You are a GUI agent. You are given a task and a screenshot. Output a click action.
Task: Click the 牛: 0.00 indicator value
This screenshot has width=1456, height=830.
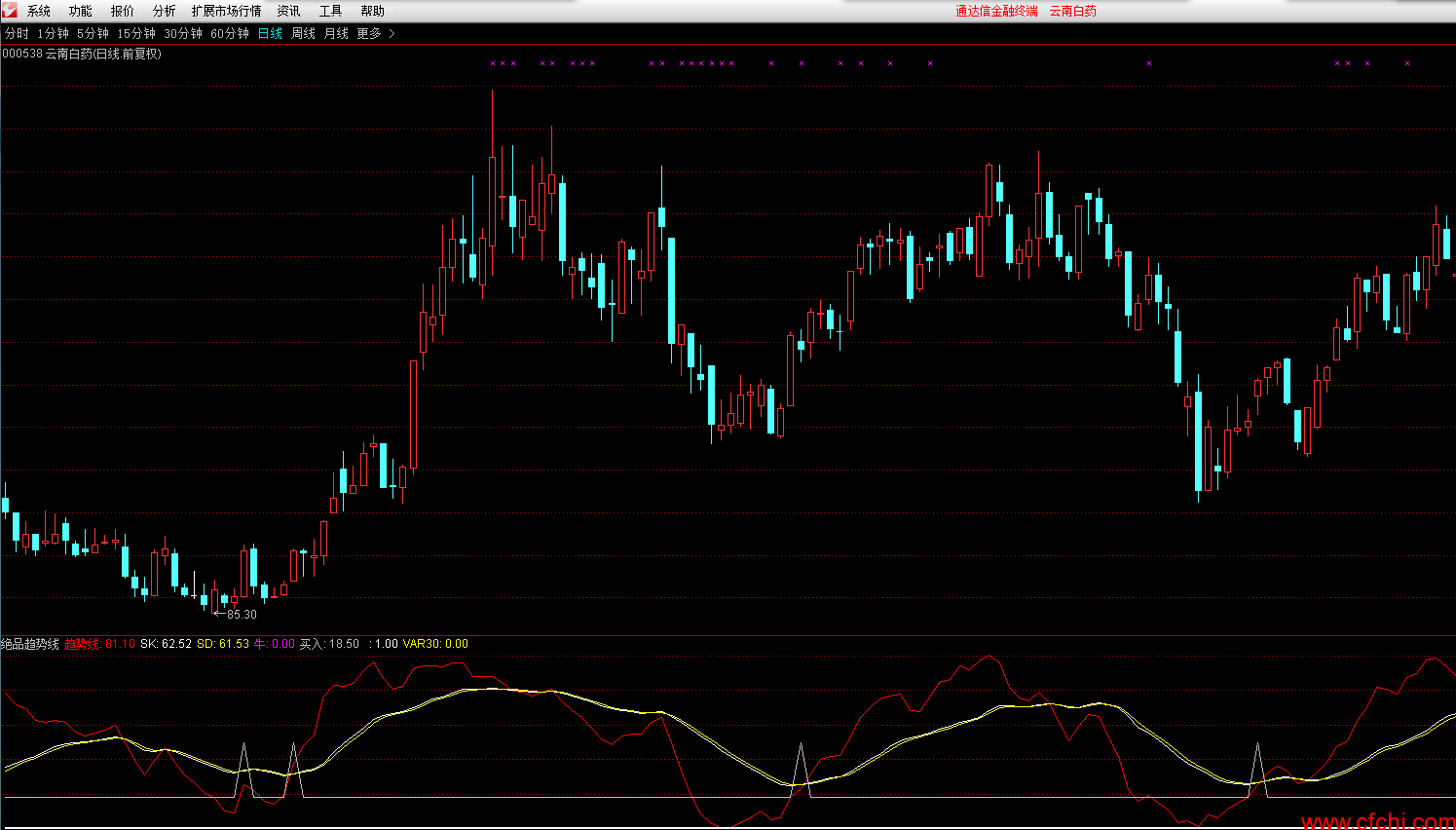[x=275, y=644]
